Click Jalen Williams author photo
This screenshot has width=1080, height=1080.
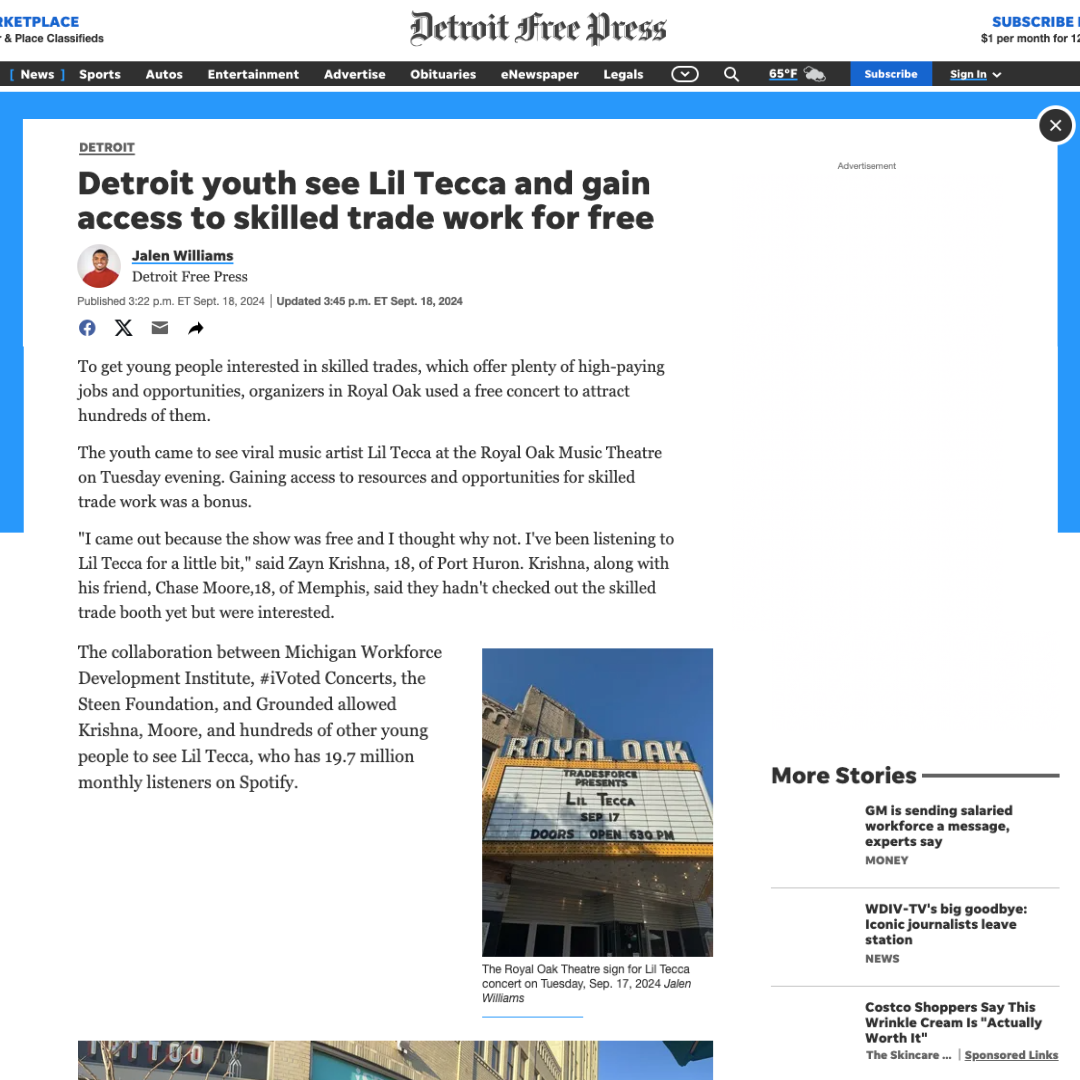click(x=99, y=266)
